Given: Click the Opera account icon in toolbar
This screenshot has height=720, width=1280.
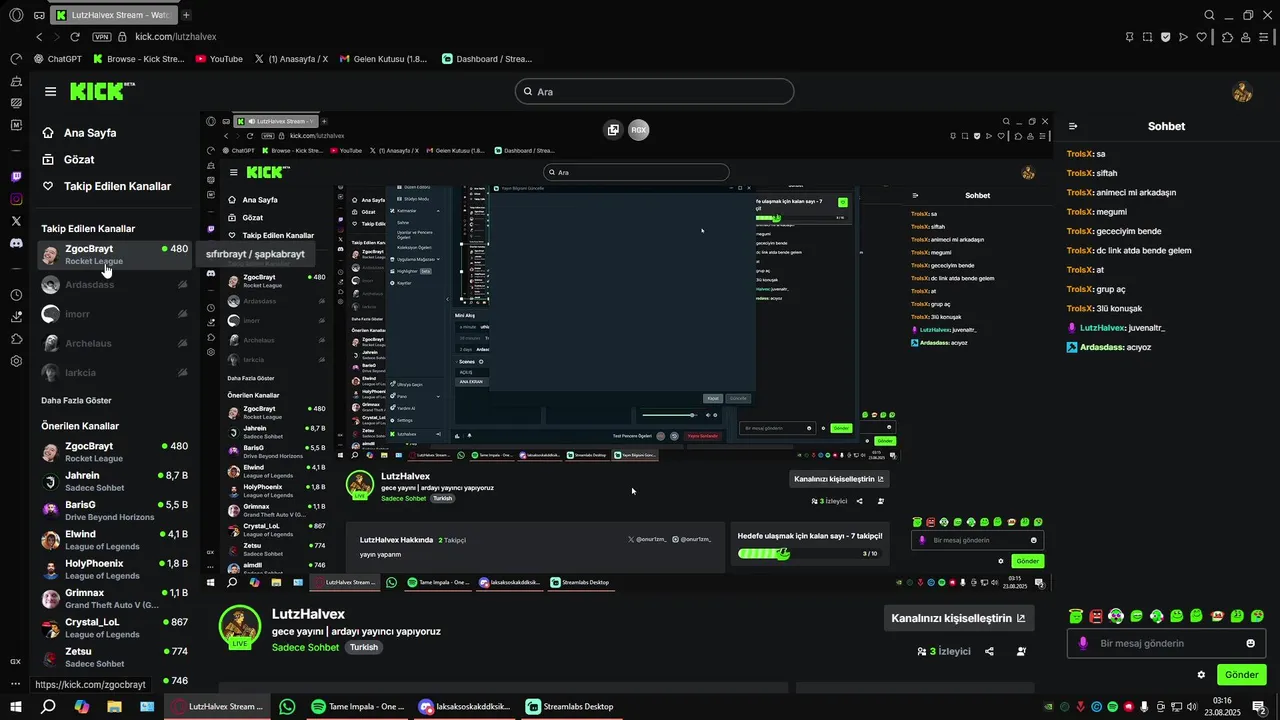Looking at the screenshot, I should pos(1247,37).
